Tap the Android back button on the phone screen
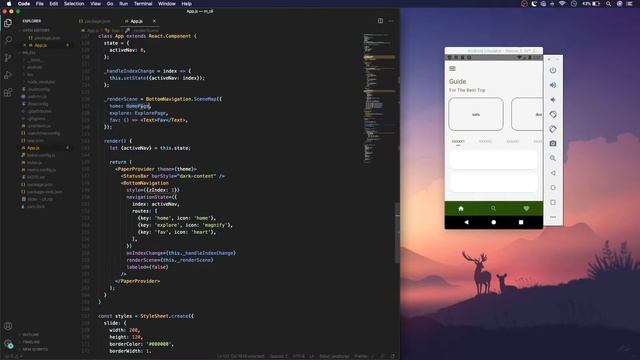This screenshot has width=640, height=360. click(467, 222)
